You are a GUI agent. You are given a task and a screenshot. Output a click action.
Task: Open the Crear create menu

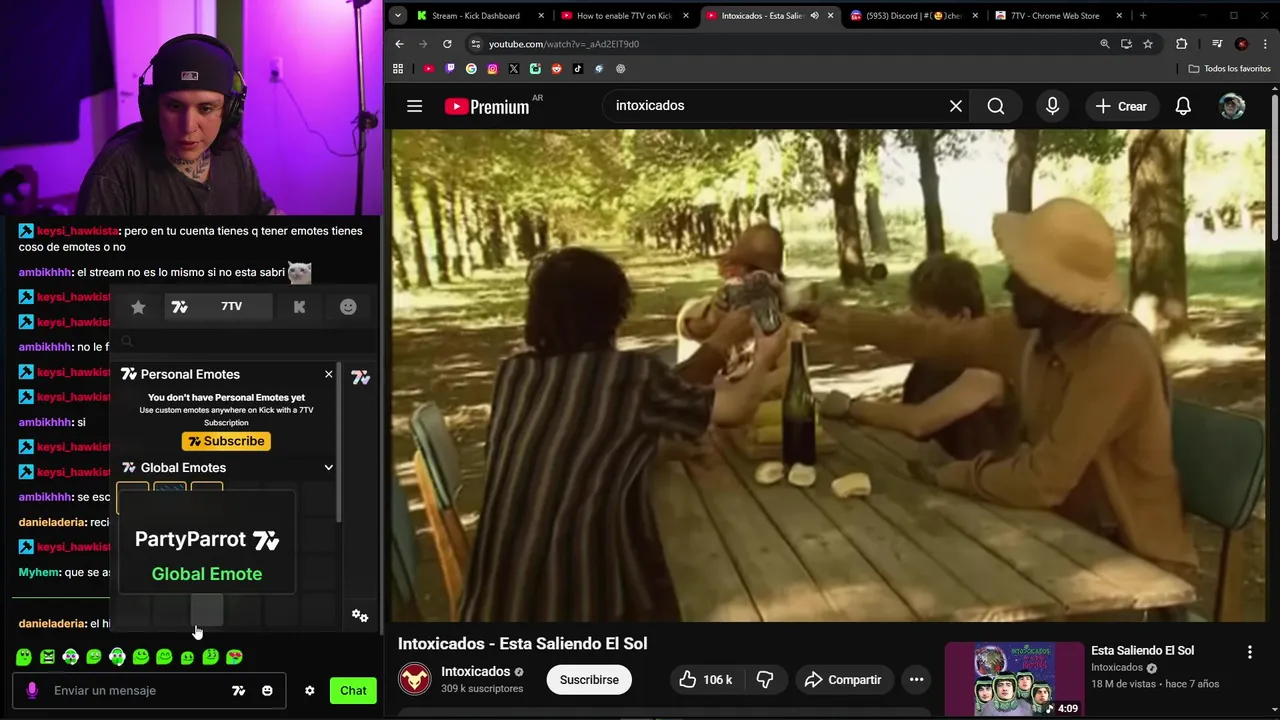coord(1121,106)
